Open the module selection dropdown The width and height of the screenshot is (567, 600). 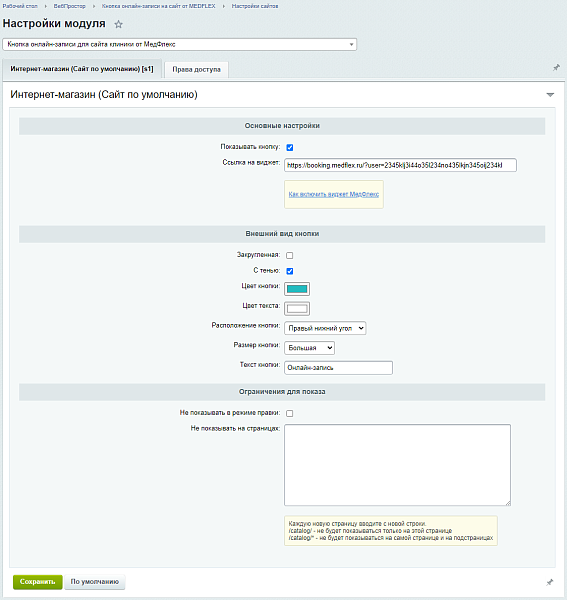179,44
